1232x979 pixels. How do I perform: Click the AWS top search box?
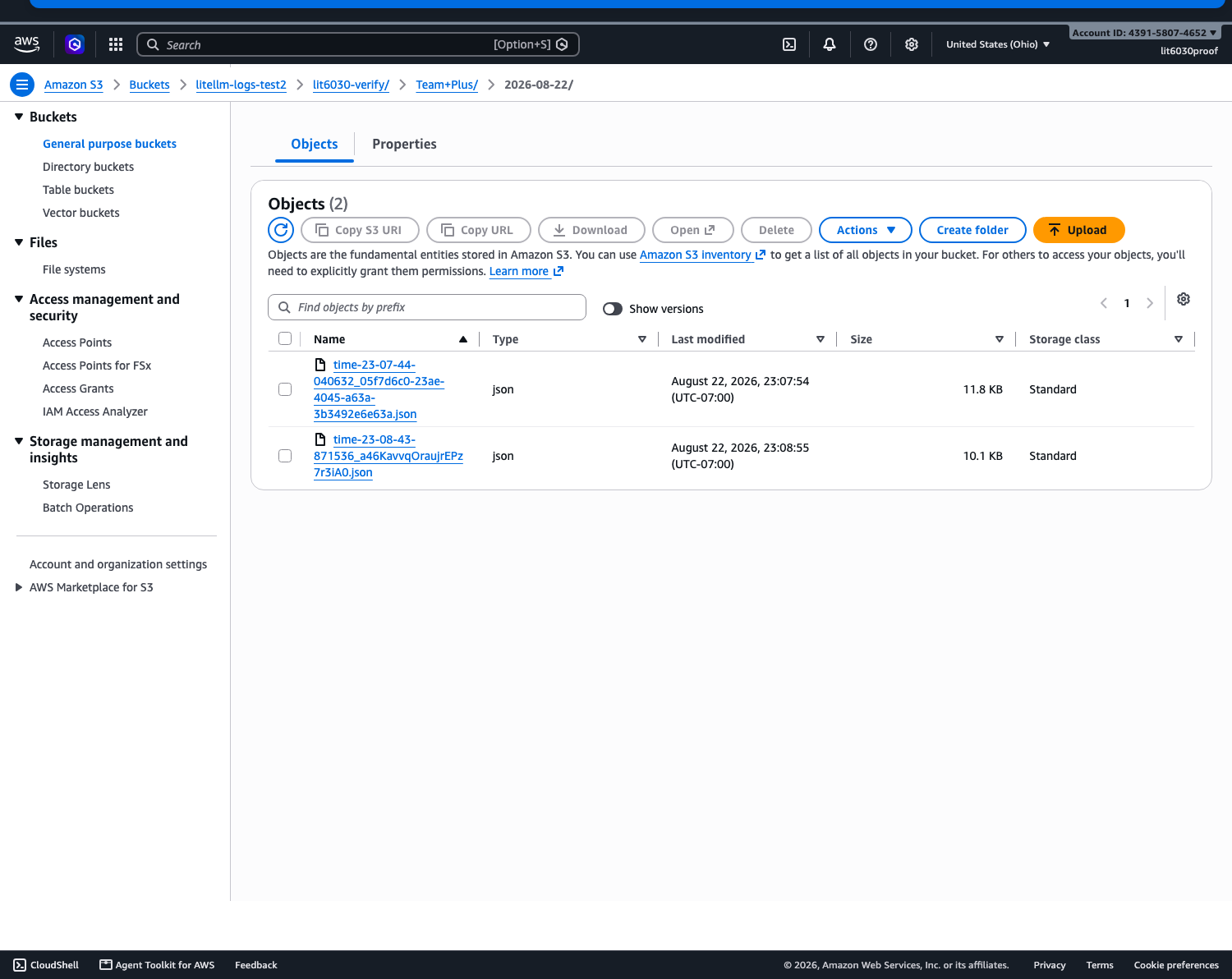358,44
